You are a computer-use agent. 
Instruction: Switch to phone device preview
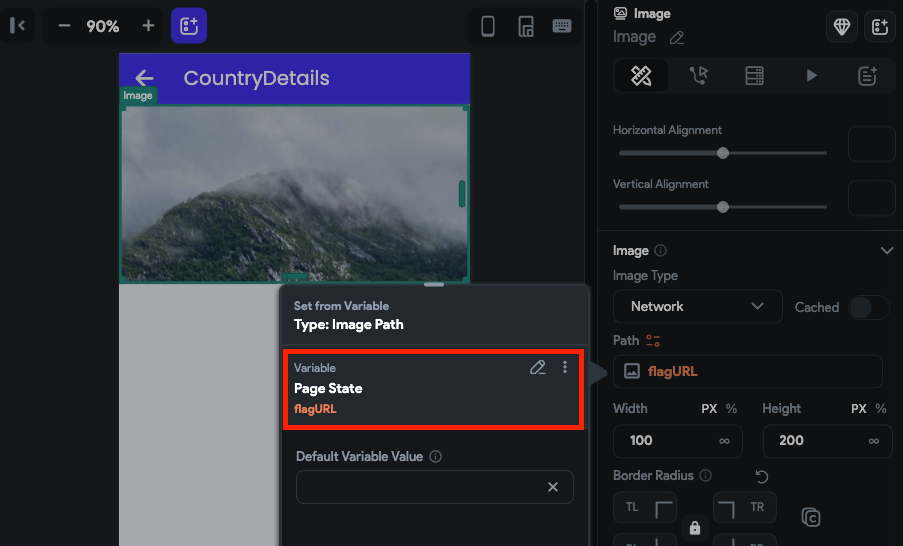coord(488,26)
